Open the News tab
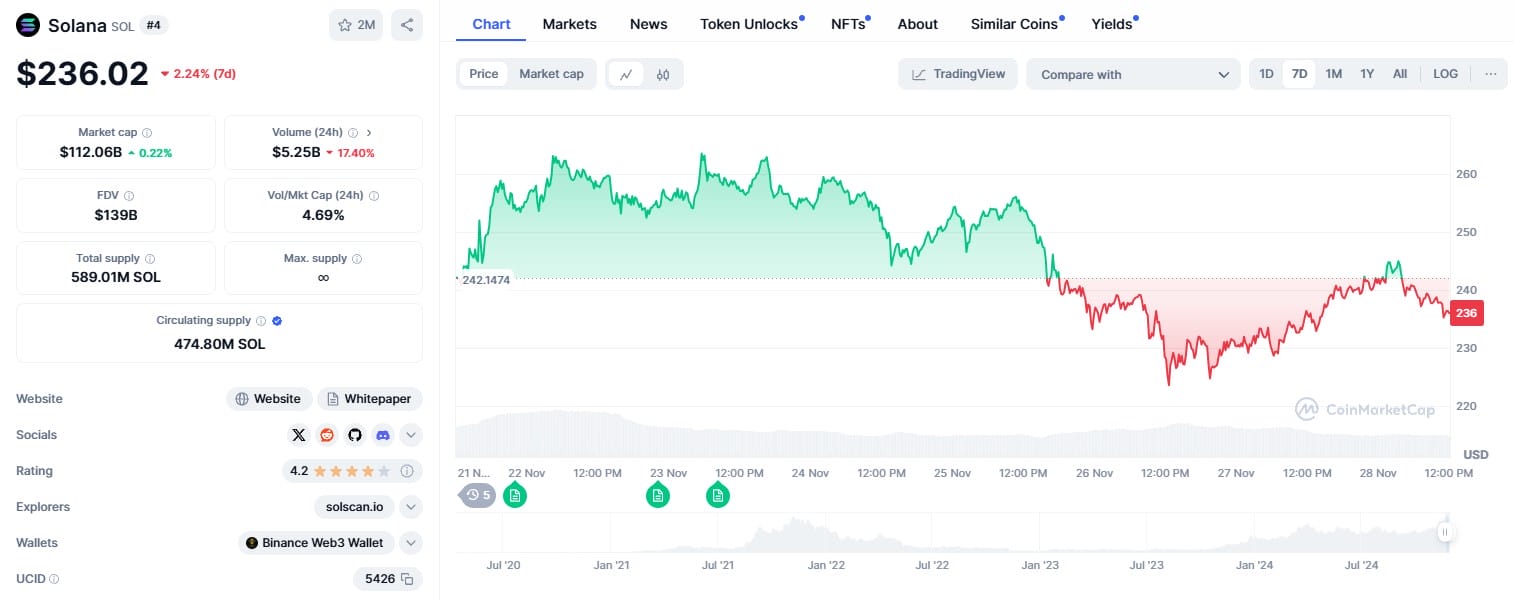The height and width of the screenshot is (600, 1514). pos(649,24)
